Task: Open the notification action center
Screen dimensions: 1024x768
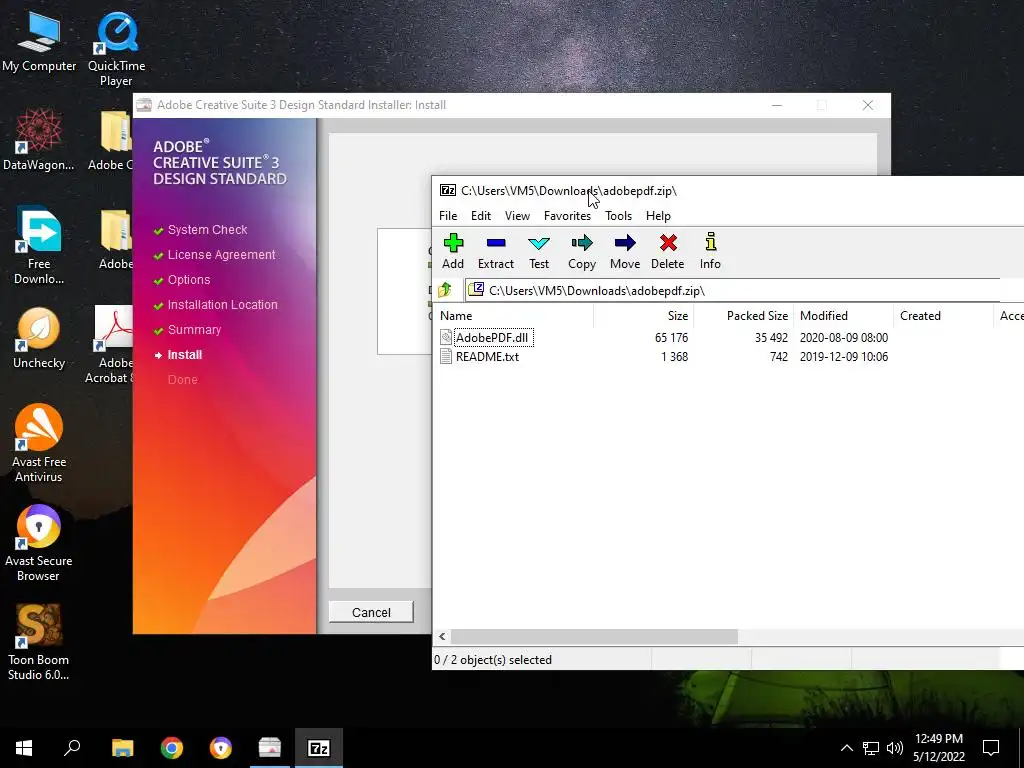Action: coord(991,748)
